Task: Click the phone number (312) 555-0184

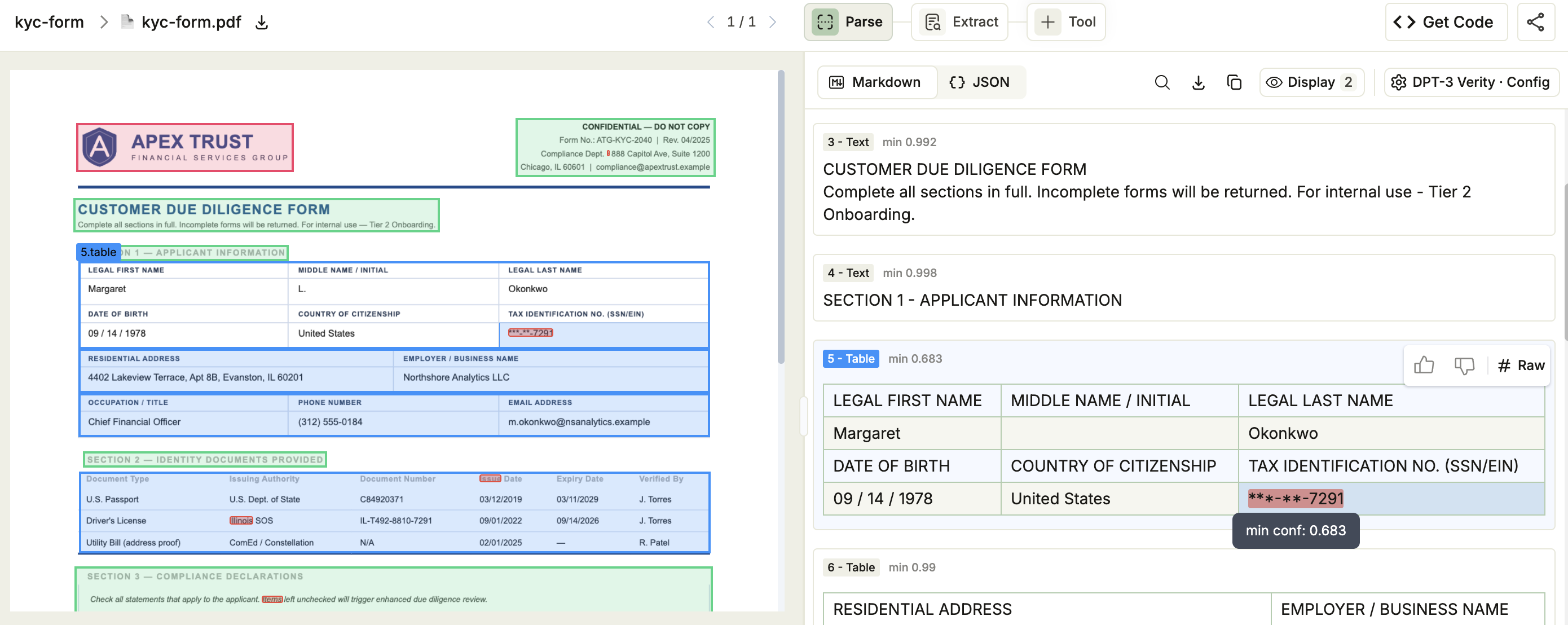Action: click(x=330, y=422)
